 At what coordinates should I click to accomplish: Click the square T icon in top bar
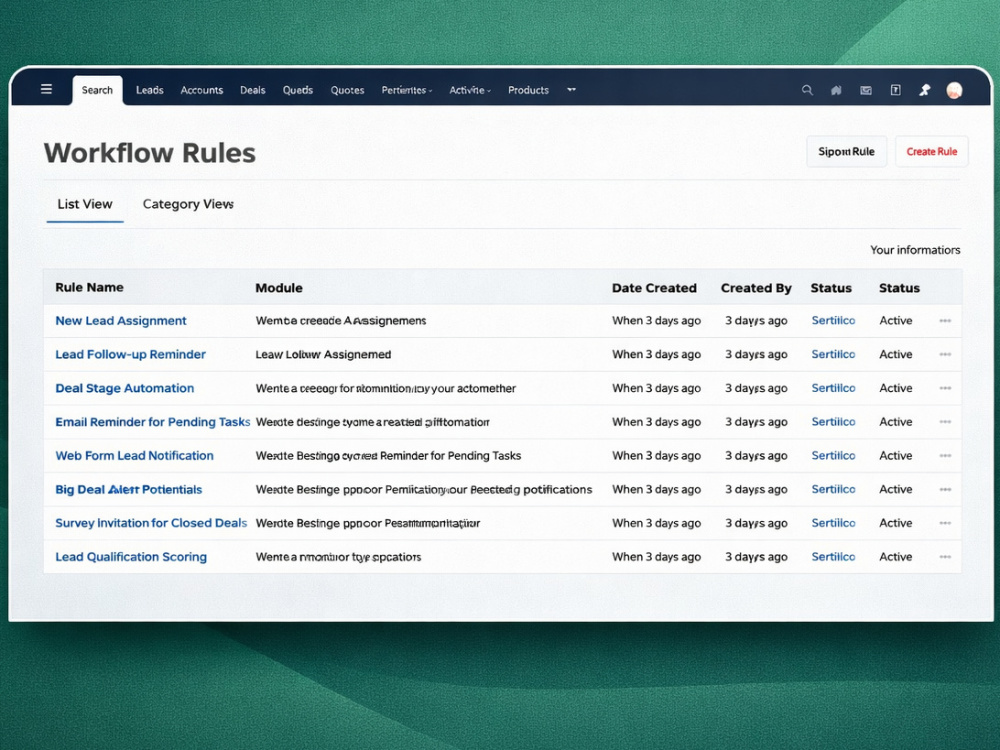(x=895, y=90)
